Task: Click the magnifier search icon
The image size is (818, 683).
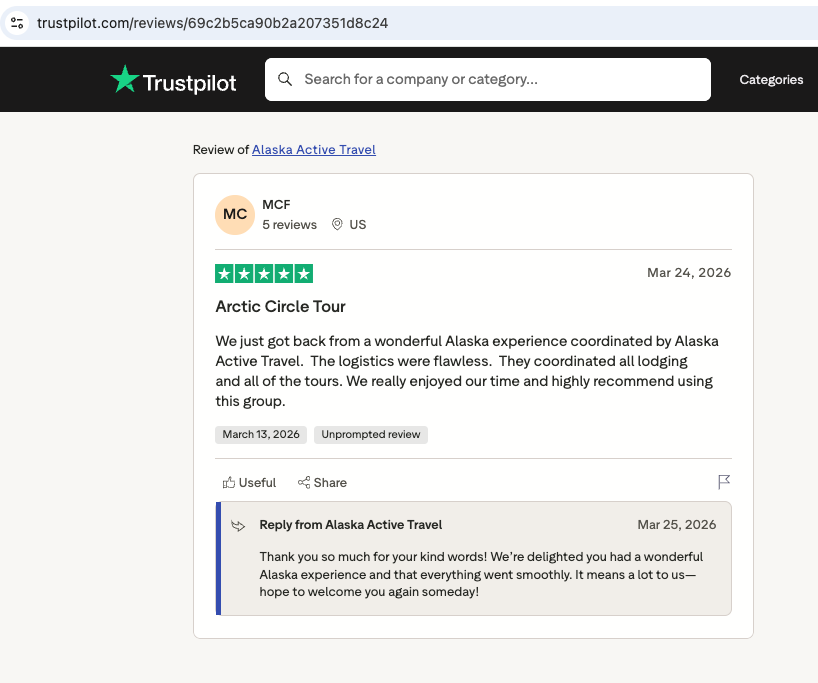Action: (285, 79)
